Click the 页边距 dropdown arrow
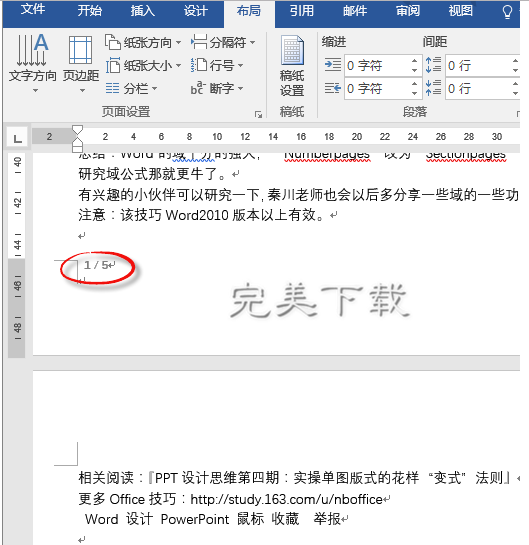Viewport: 529px width, 545px height. click(82, 91)
